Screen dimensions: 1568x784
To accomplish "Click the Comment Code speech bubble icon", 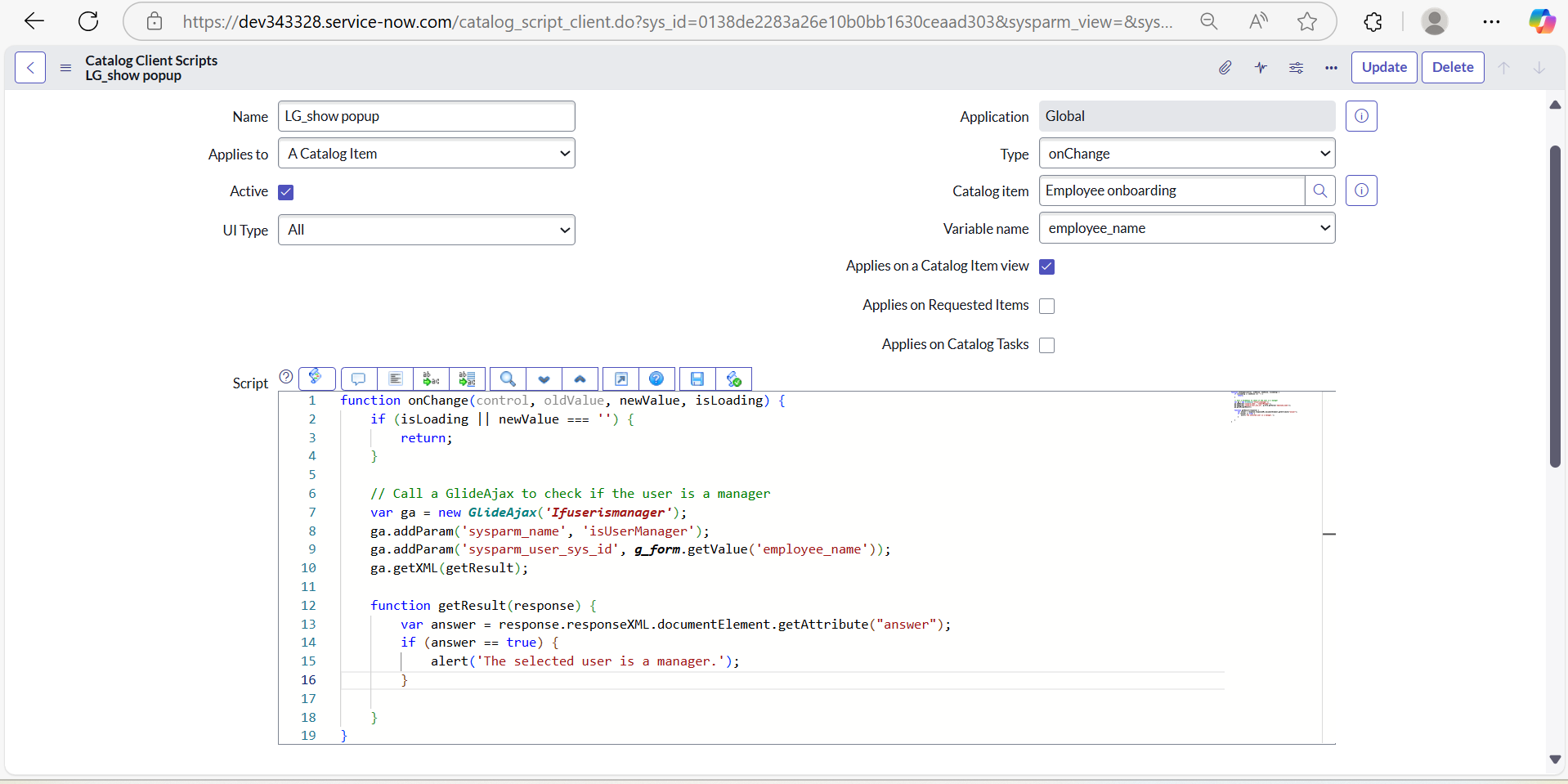I will click(x=358, y=379).
